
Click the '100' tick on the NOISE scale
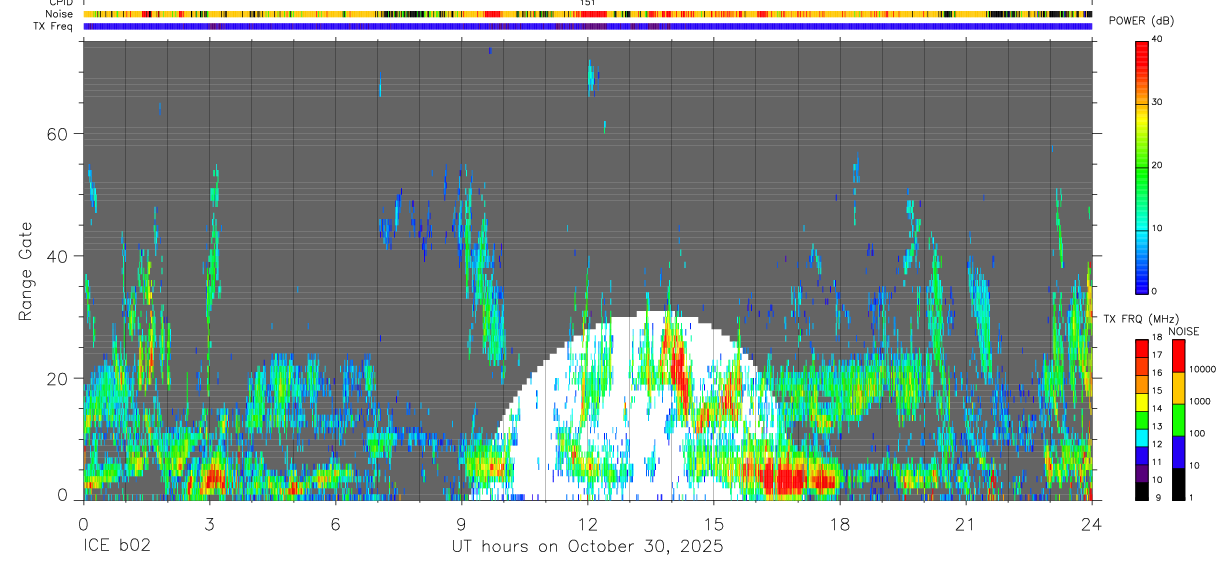1197,433
